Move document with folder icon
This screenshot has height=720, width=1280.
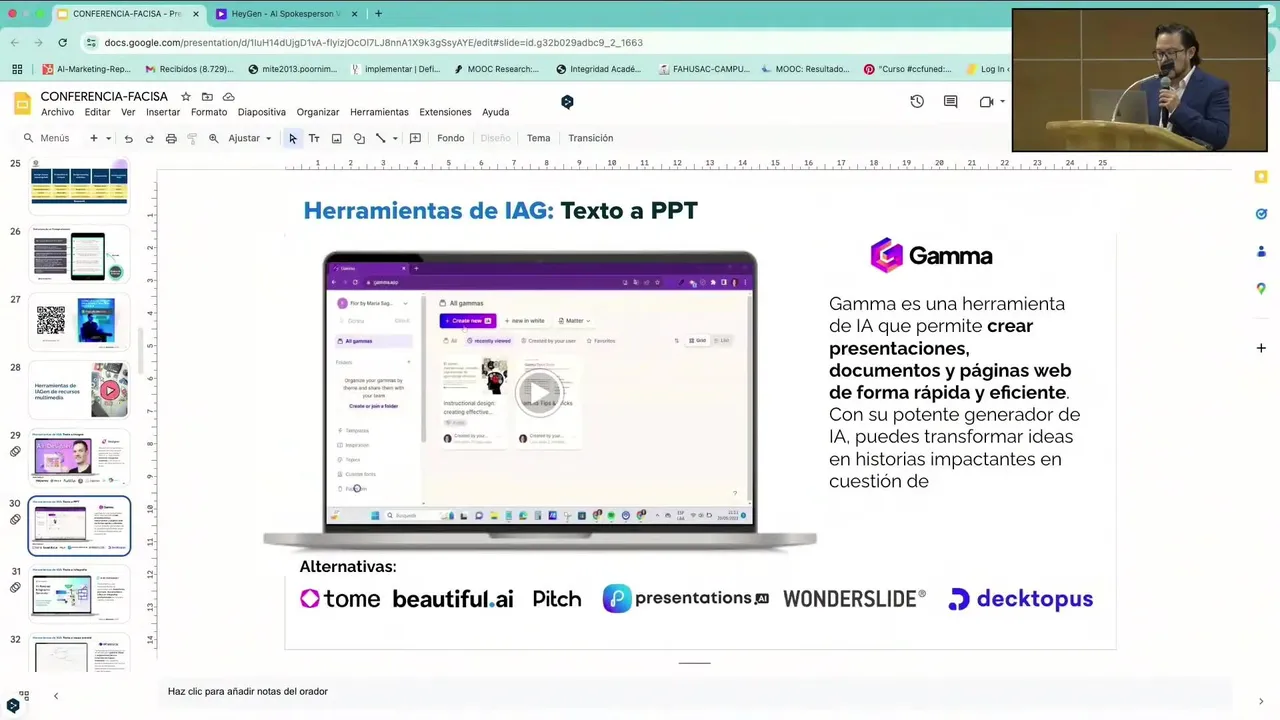(207, 96)
